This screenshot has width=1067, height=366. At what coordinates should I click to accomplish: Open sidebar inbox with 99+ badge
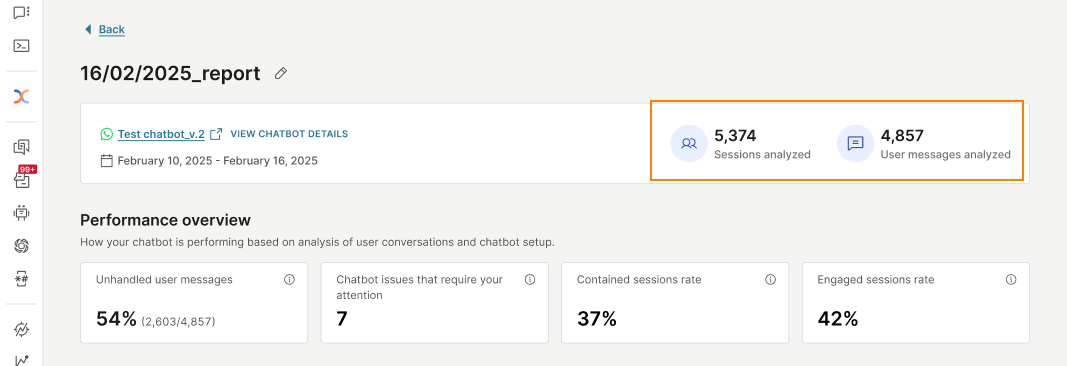22,180
